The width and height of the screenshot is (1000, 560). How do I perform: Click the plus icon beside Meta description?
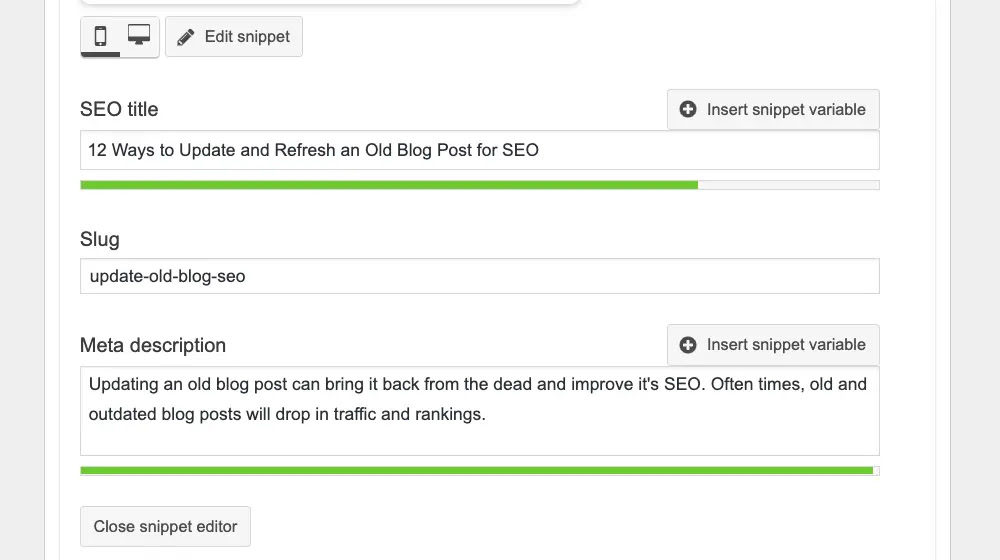click(x=688, y=345)
